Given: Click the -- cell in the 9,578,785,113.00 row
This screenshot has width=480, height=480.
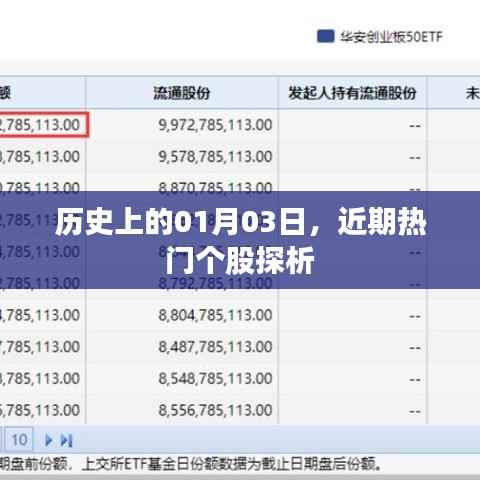Looking at the screenshot, I should point(415,158).
